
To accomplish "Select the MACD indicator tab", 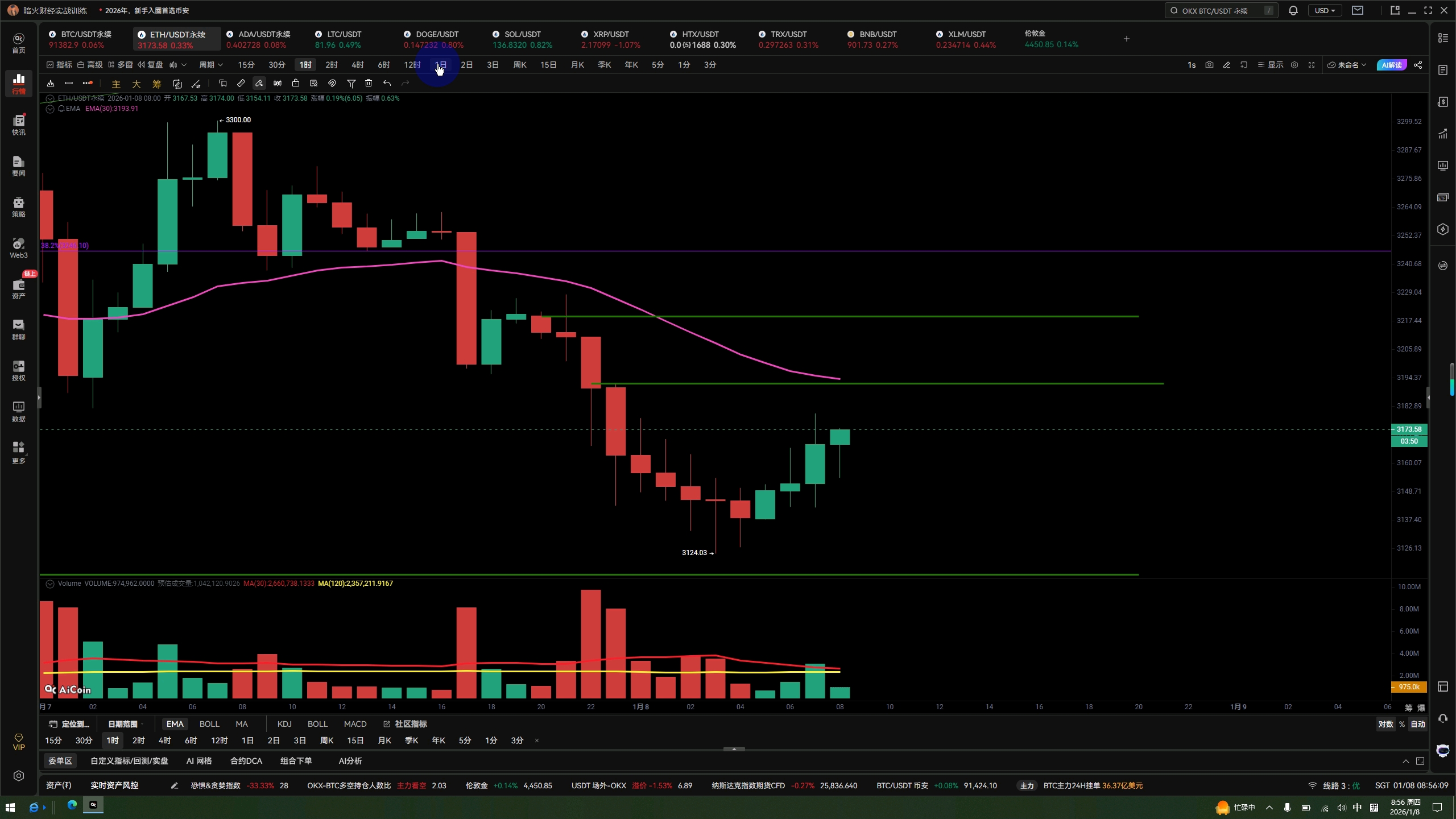I will click(x=355, y=724).
